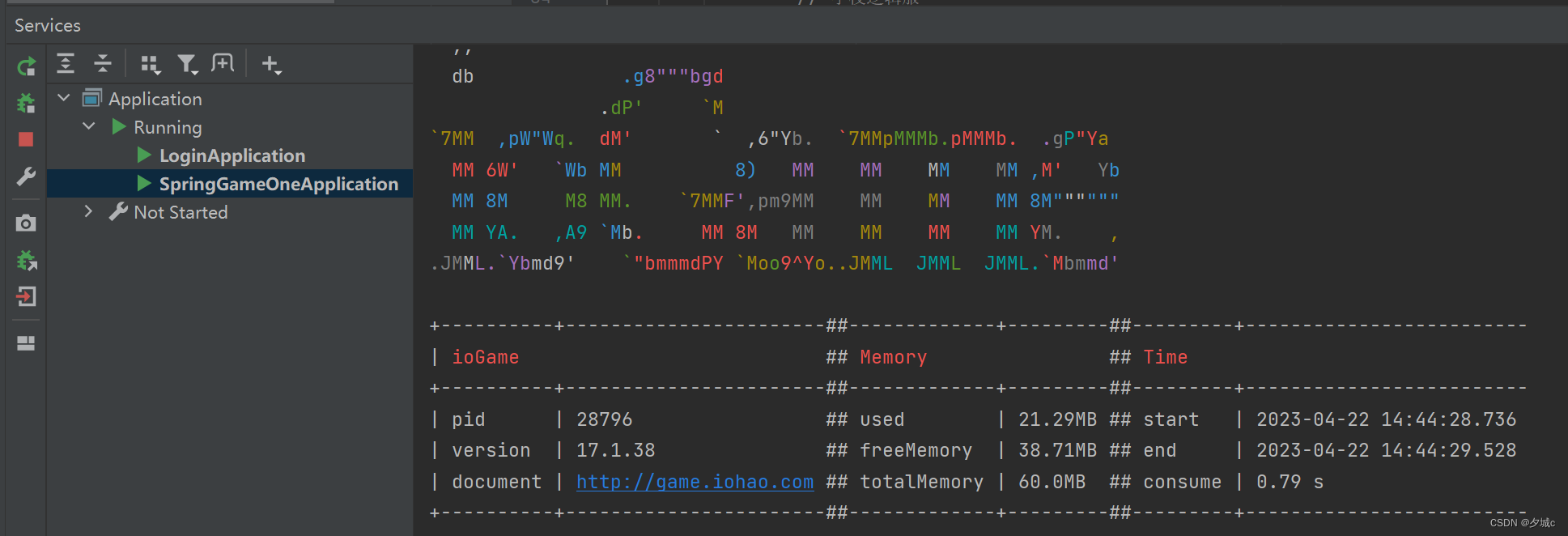Click consume value 0.79 s
The width and height of the screenshot is (1568, 536).
click(x=1290, y=482)
